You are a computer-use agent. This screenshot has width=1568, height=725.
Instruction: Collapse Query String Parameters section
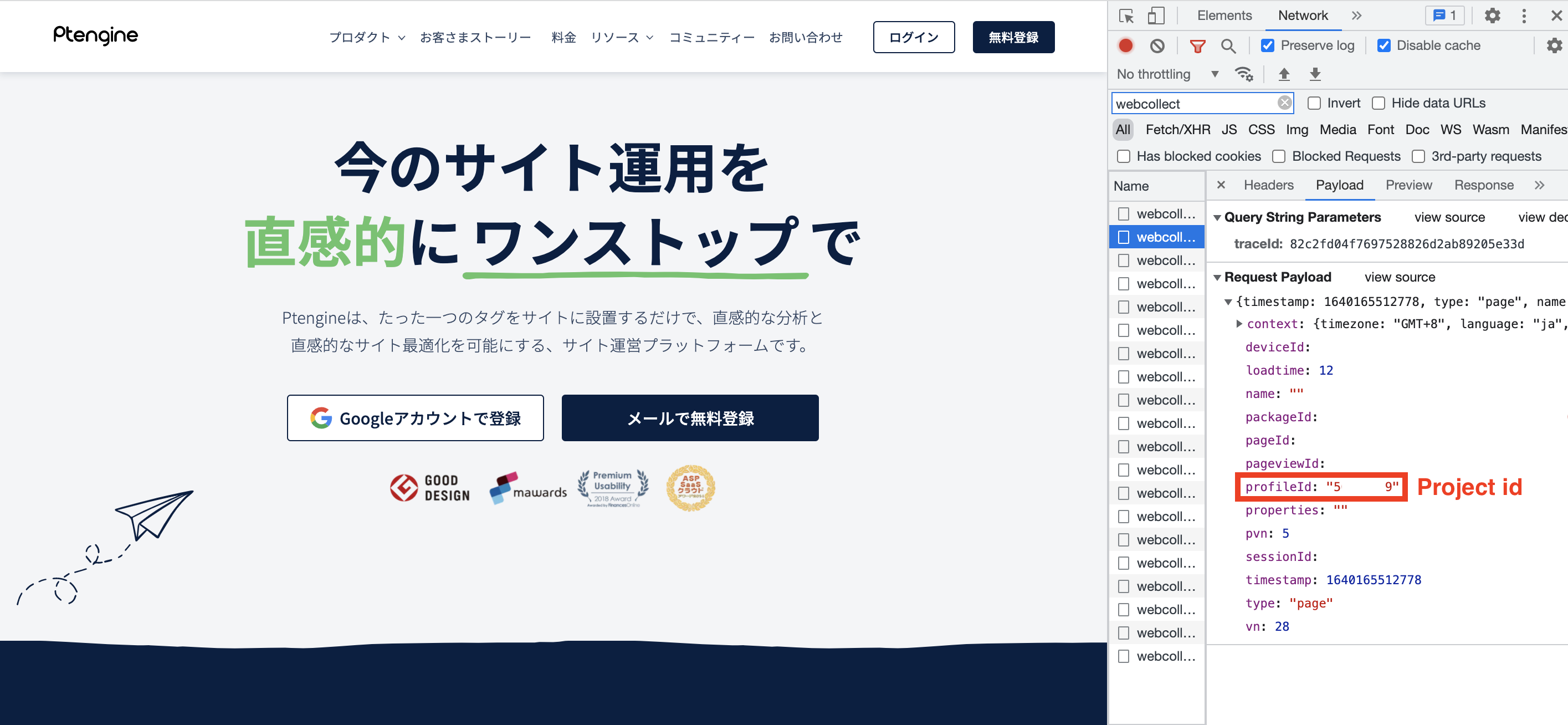(1217, 218)
